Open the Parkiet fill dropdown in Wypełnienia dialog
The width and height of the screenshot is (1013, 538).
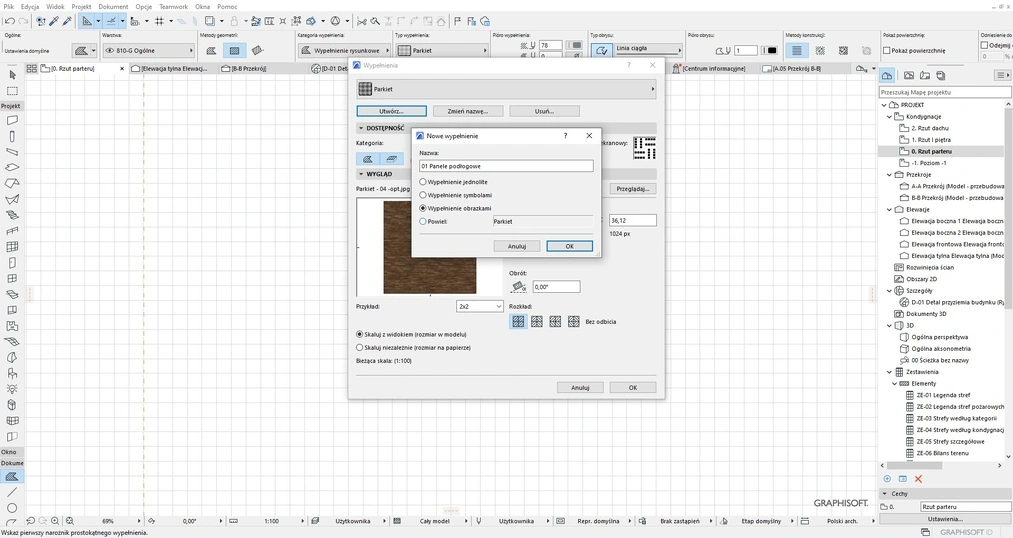tap(506, 89)
